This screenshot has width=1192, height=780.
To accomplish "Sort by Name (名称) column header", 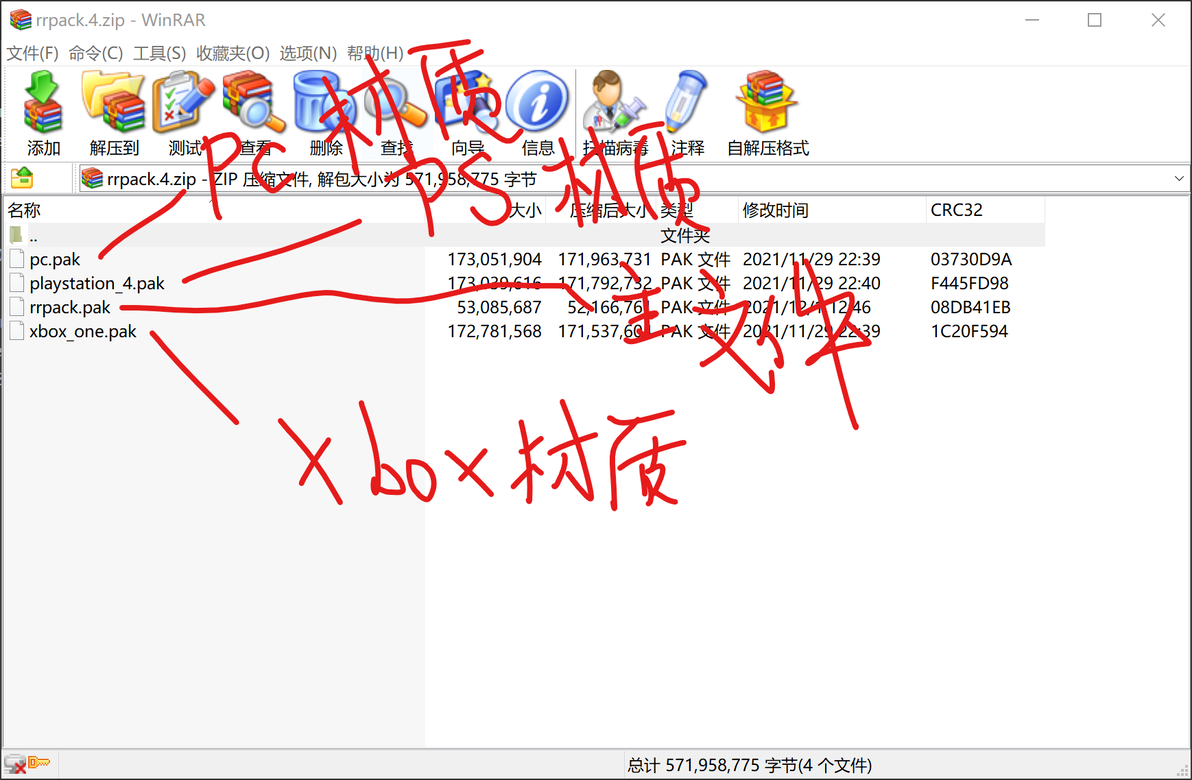I will coord(213,210).
